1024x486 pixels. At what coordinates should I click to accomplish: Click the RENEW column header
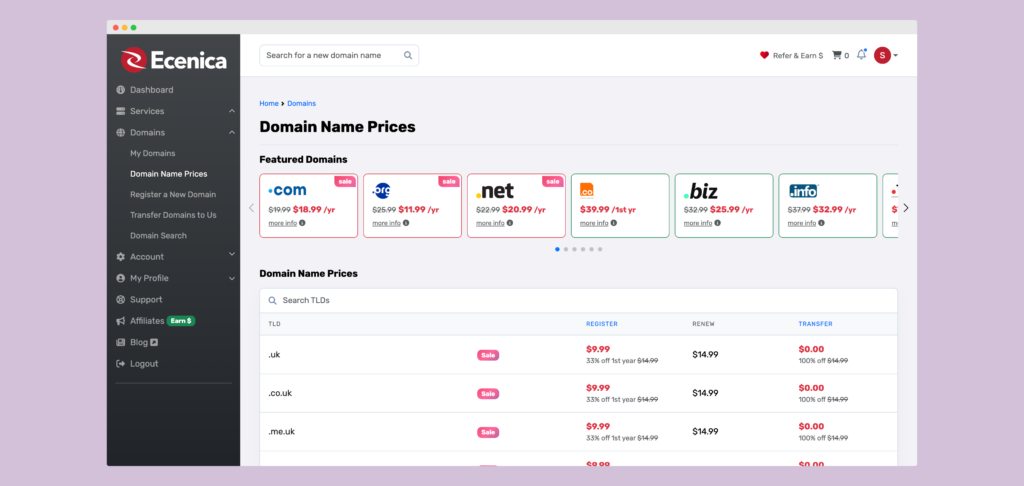click(x=703, y=324)
